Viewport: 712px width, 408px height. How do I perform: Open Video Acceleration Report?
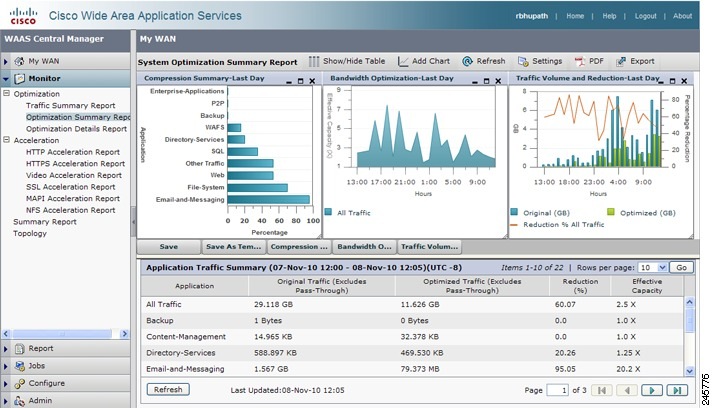pos(74,175)
